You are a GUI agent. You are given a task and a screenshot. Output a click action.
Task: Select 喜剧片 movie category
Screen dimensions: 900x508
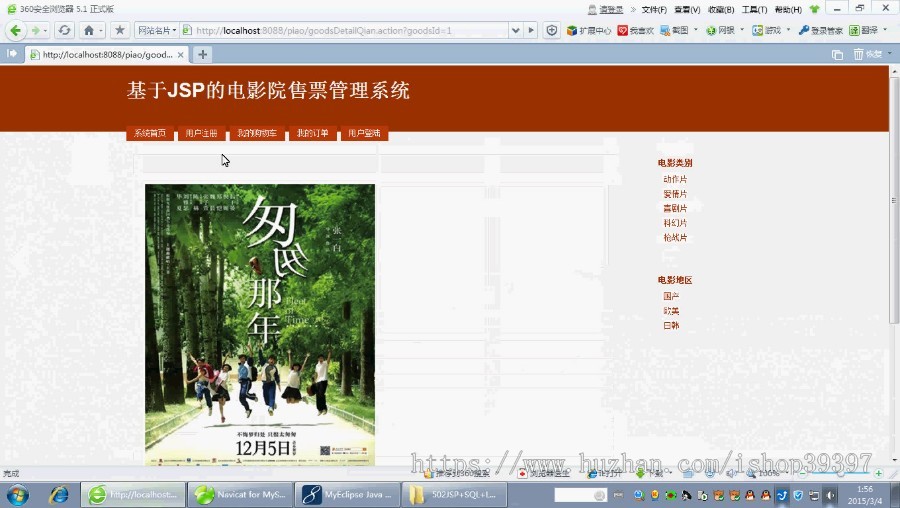click(675, 208)
